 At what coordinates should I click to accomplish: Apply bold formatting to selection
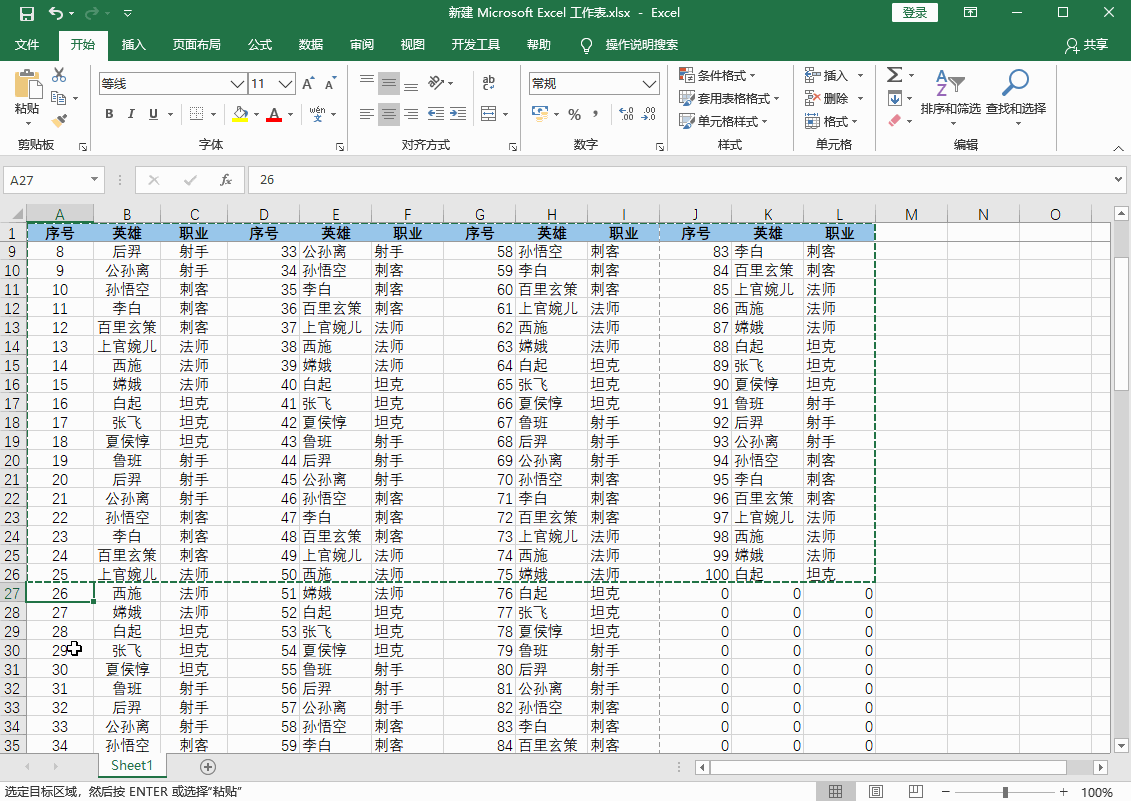tap(109, 114)
